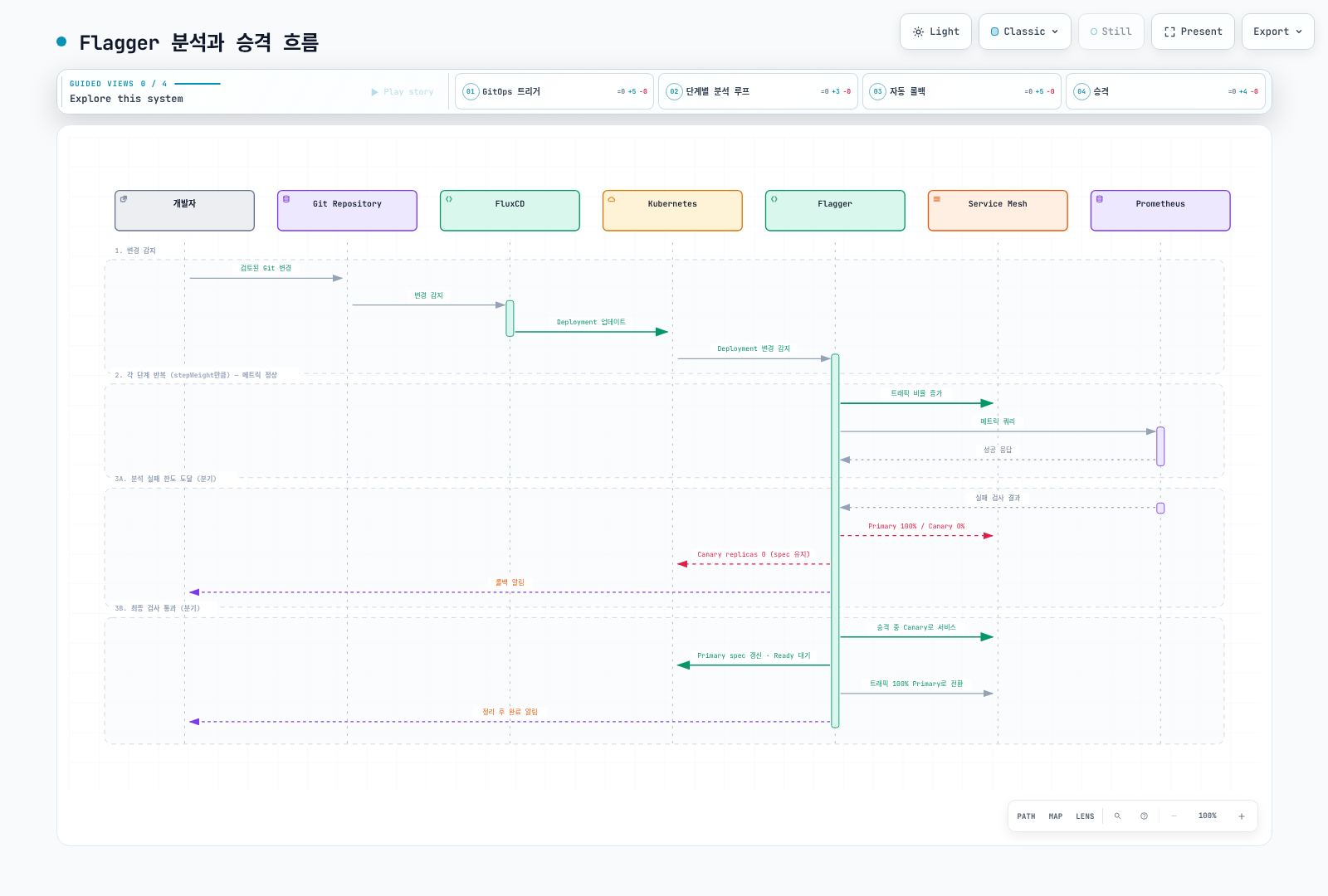Image resolution: width=1328 pixels, height=896 pixels.
Task: Select guided view 02 단계별 분석 루프
Action: pyautogui.click(x=758, y=91)
